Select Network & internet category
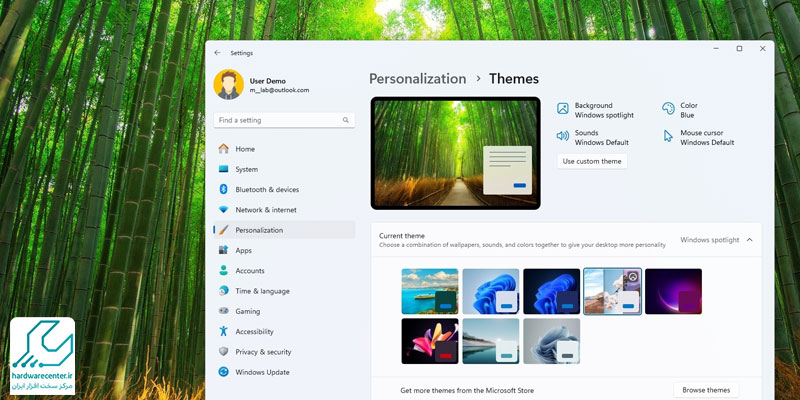The image size is (800, 400). click(x=285, y=210)
